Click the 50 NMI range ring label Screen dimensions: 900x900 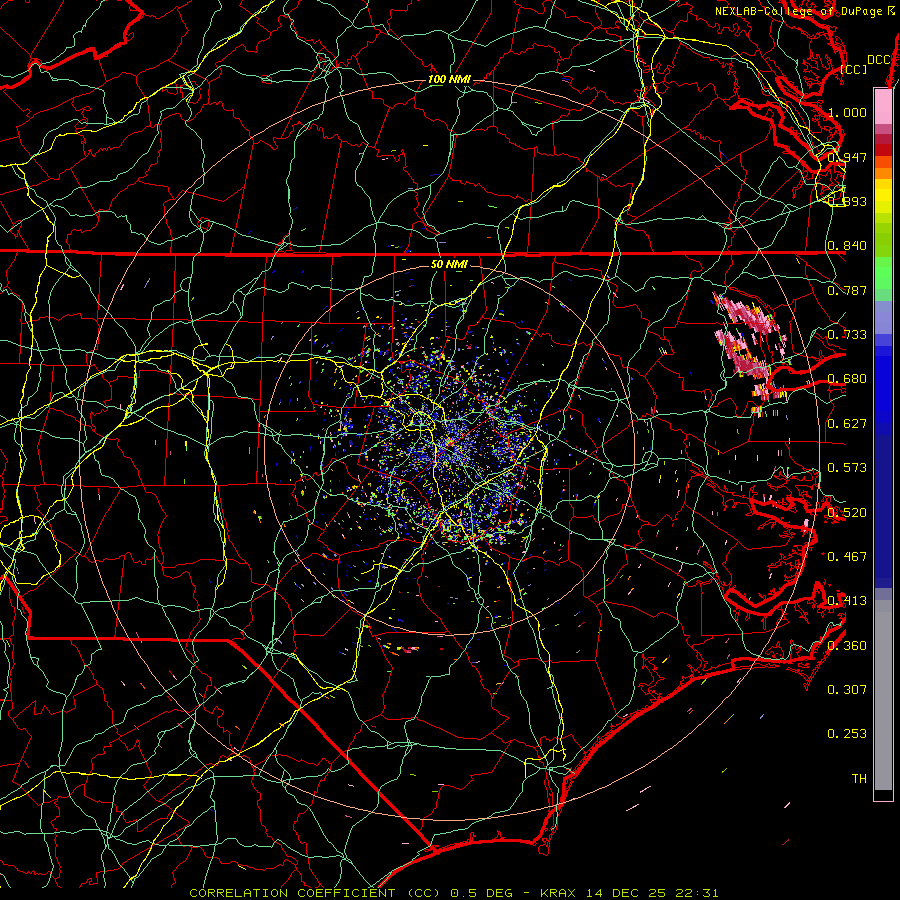tap(449, 264)
